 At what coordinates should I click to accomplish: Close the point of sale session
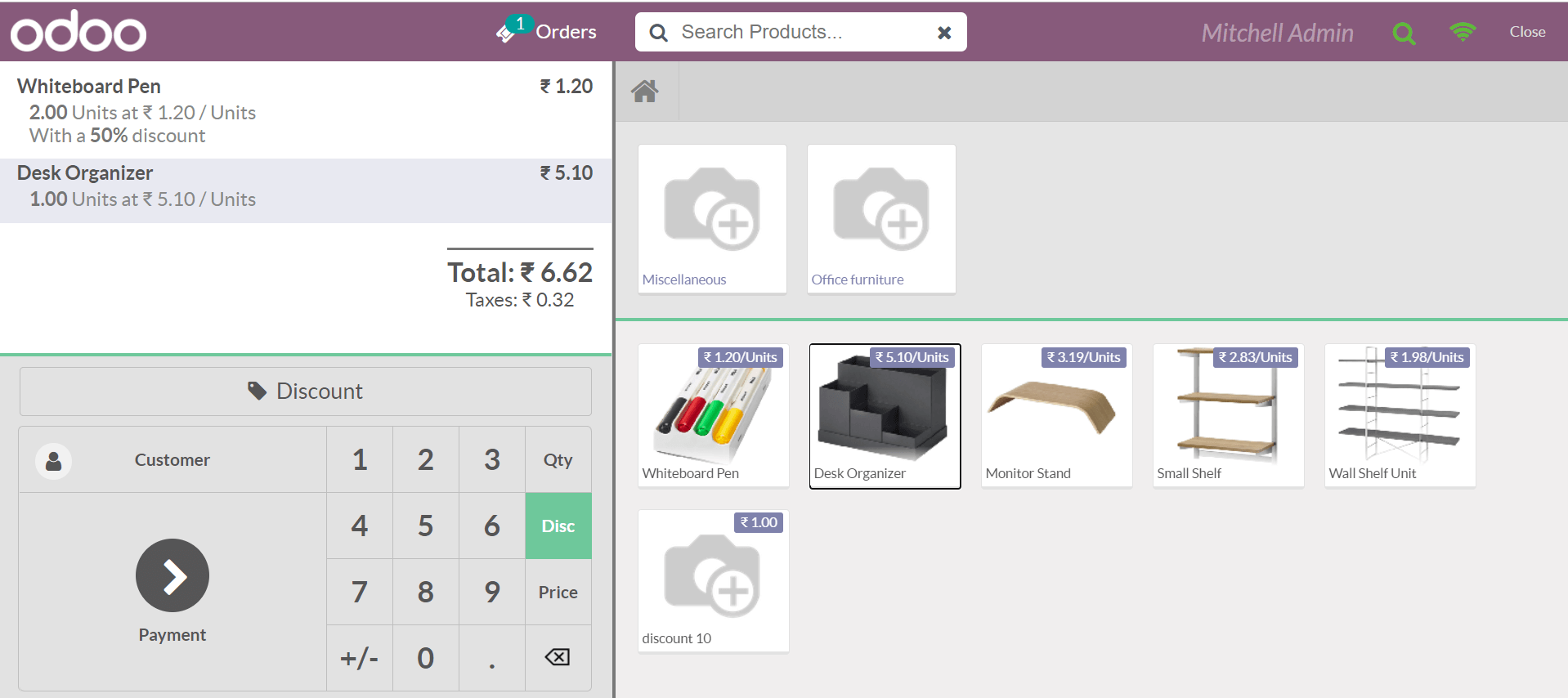1527,32
